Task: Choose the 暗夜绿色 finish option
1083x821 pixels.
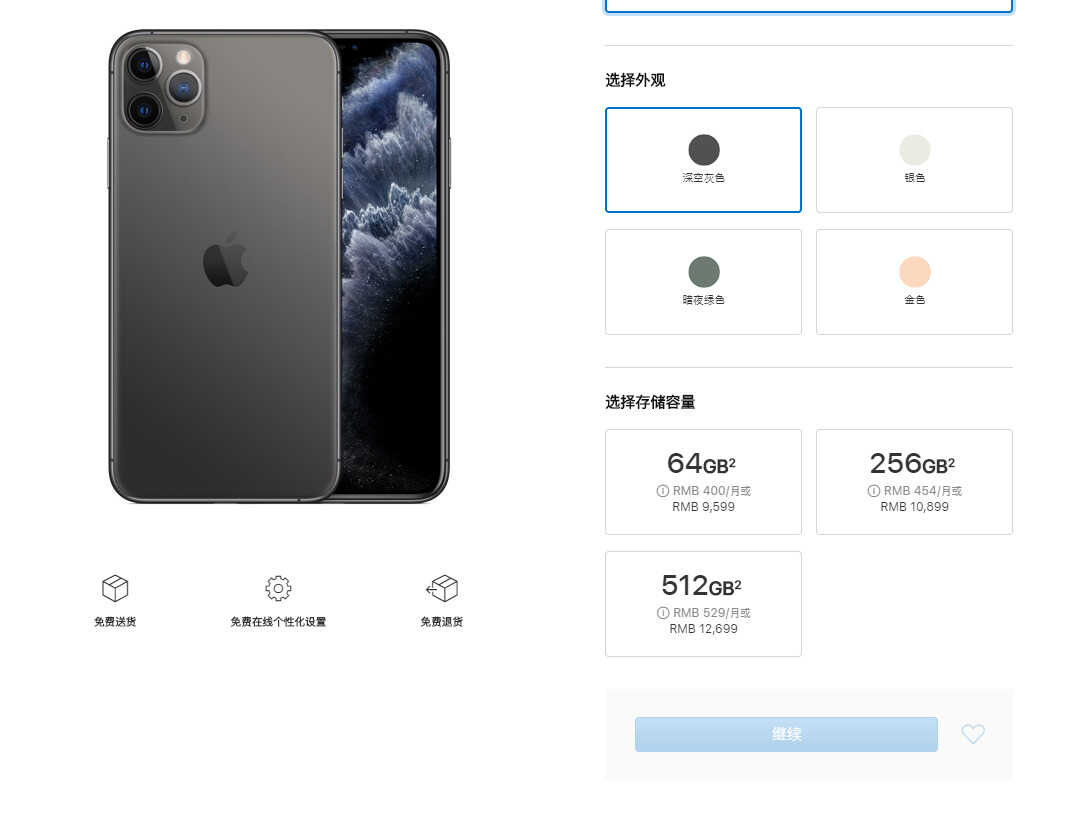Action: [703, 282]
